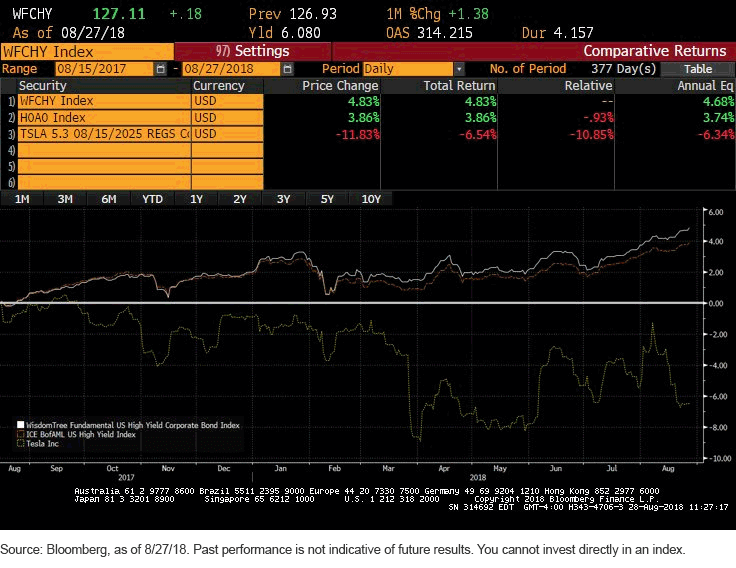
Task: Click WisdomTree index white legend swatch
Action: (21, 425)
